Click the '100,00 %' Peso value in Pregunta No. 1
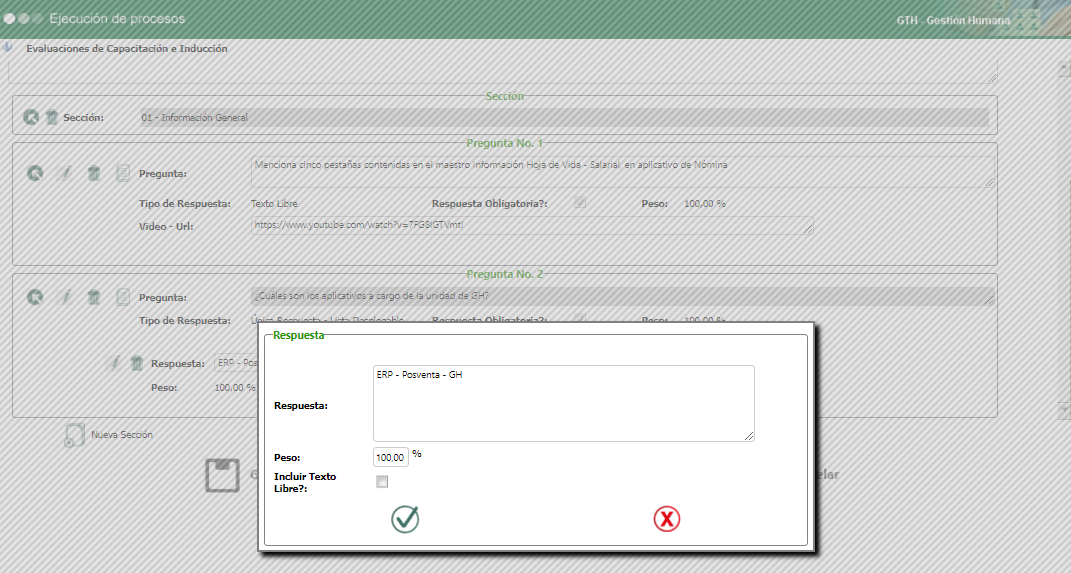Viewport: 1071px width, 573px height. (x=704, y=204)
